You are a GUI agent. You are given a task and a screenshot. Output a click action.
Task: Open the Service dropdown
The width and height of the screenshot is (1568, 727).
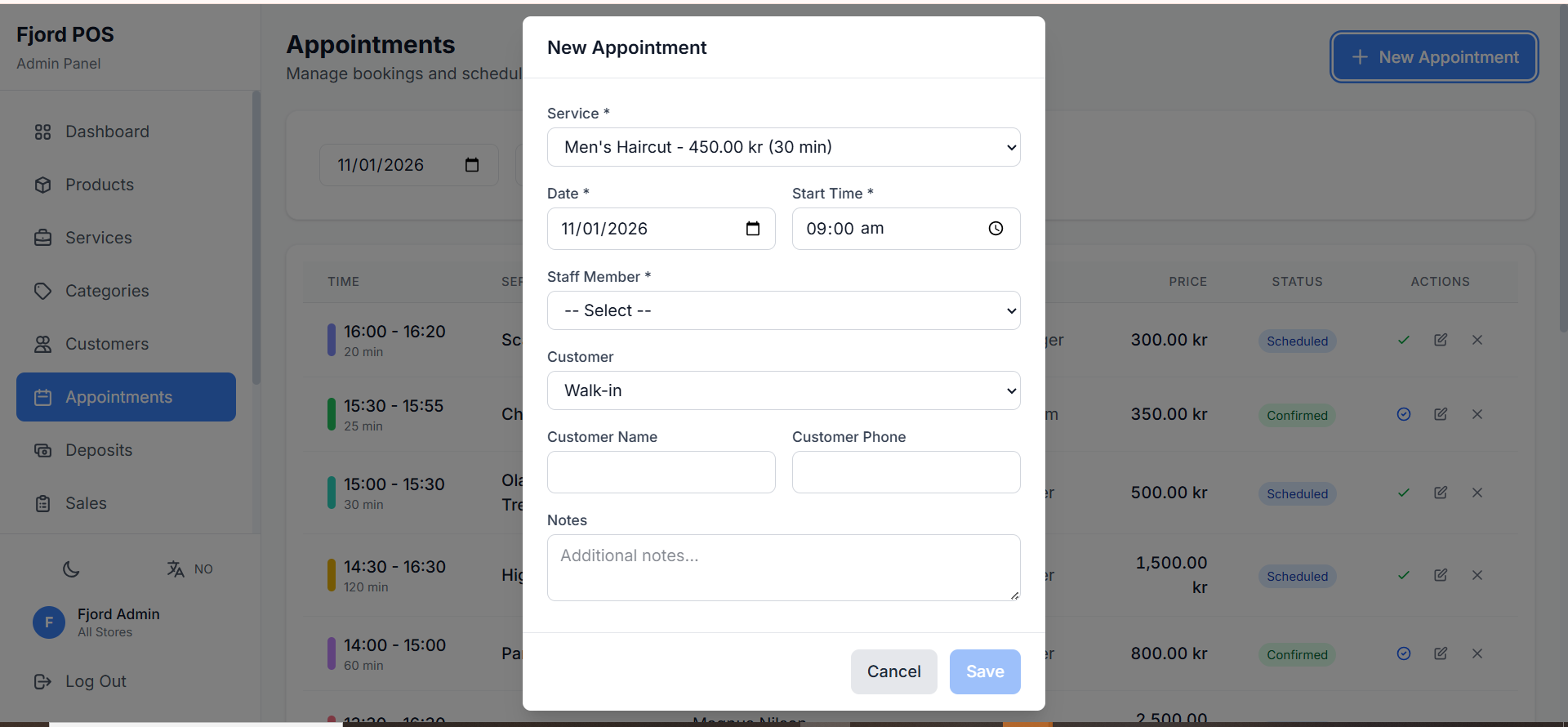coord(783,147)
